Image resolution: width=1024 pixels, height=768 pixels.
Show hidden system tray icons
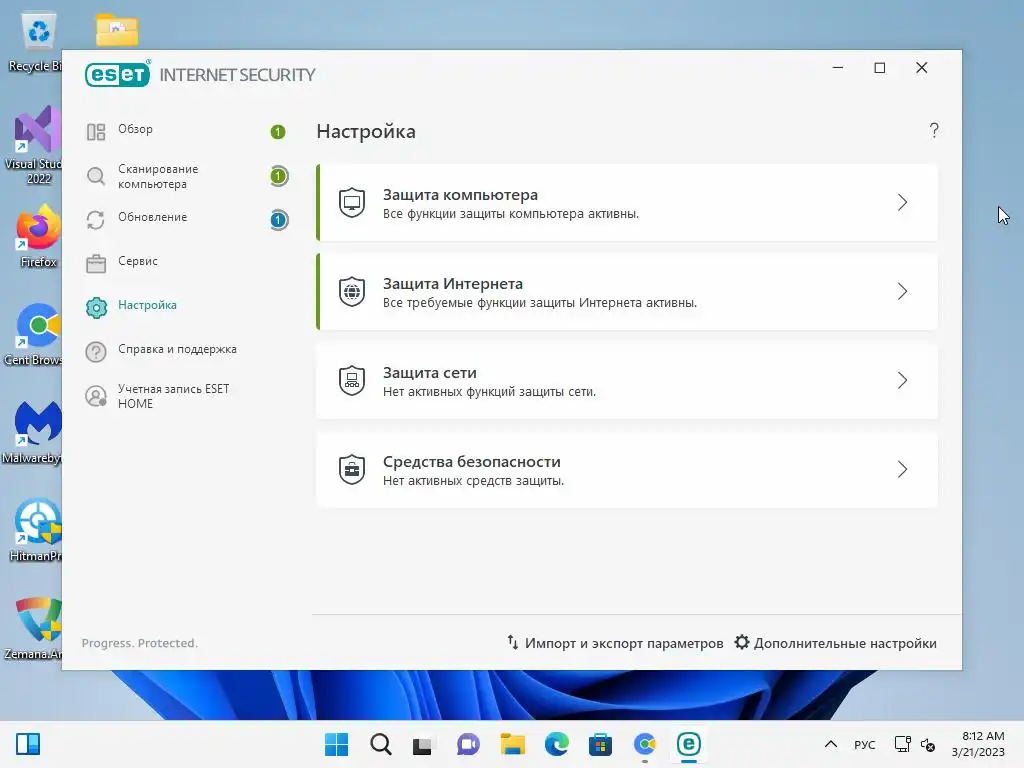831,744
